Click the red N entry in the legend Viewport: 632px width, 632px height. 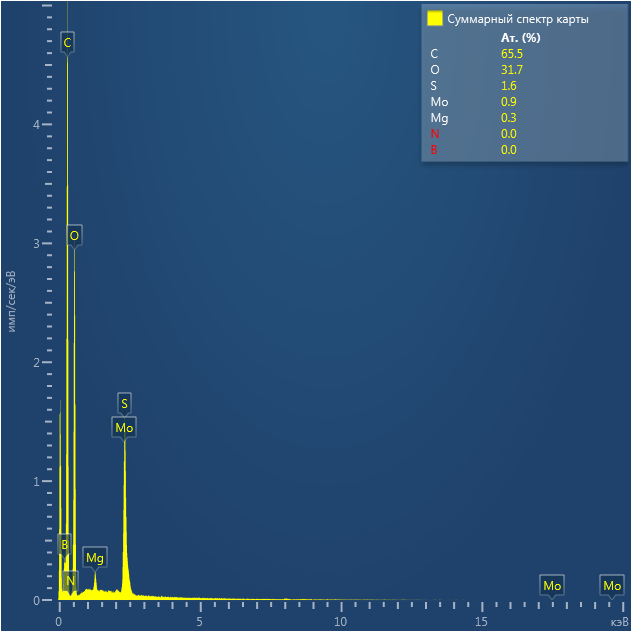pyautogui.click(x=434, y=134)
